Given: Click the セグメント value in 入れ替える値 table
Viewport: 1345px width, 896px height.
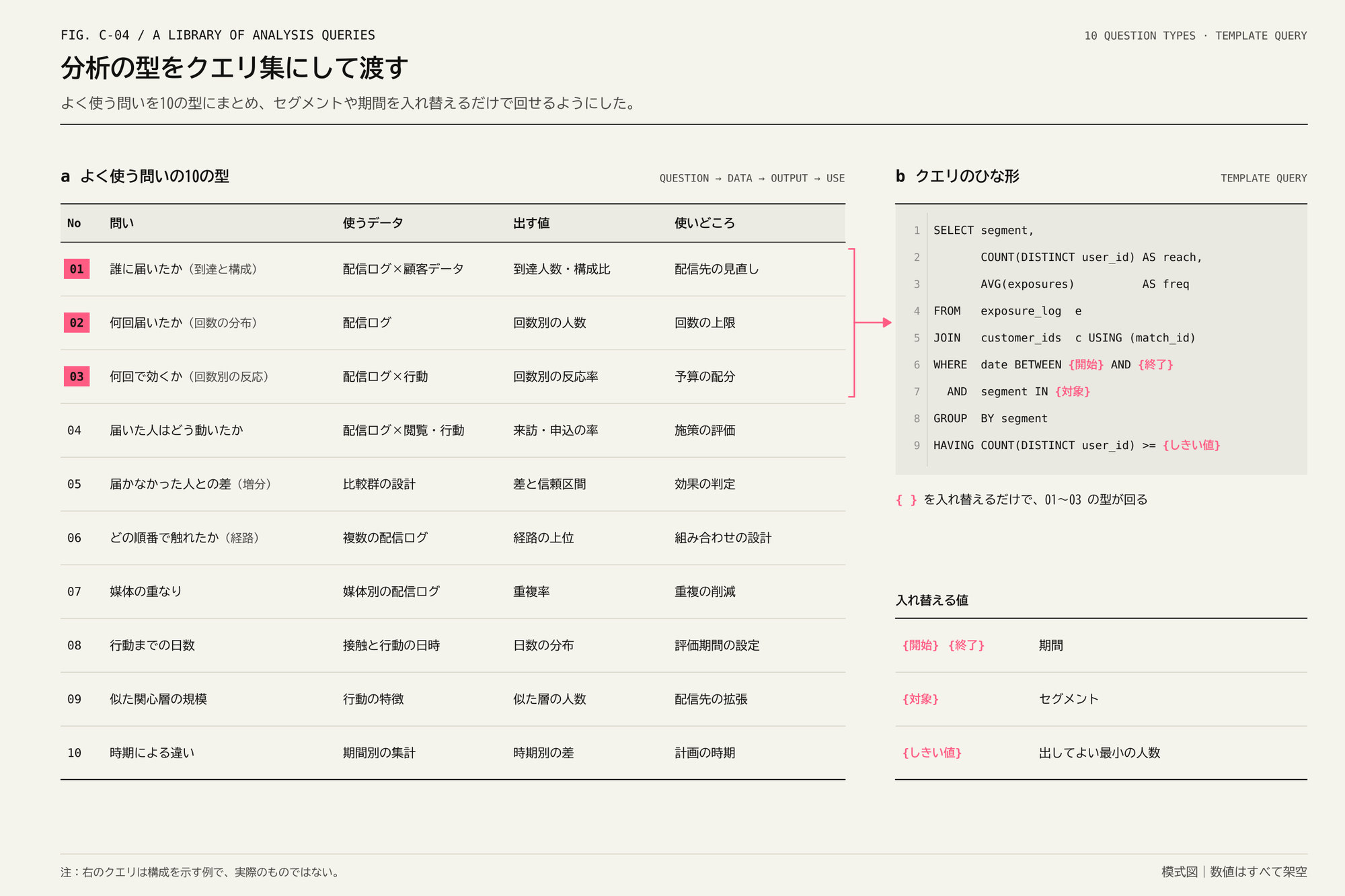Looking at the screenshot, I should [1069, 699].
